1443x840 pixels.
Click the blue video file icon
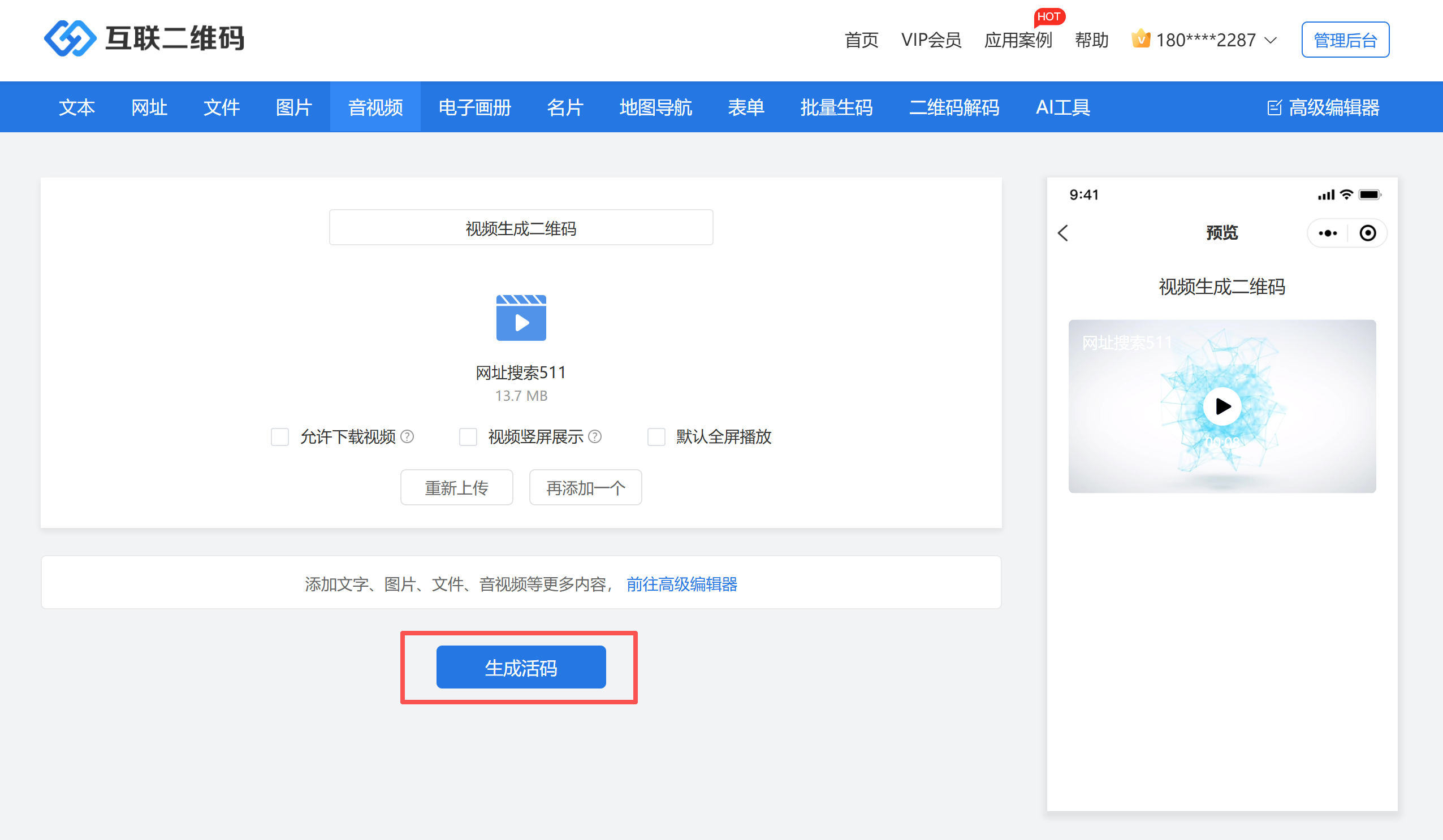coord(521,318)
